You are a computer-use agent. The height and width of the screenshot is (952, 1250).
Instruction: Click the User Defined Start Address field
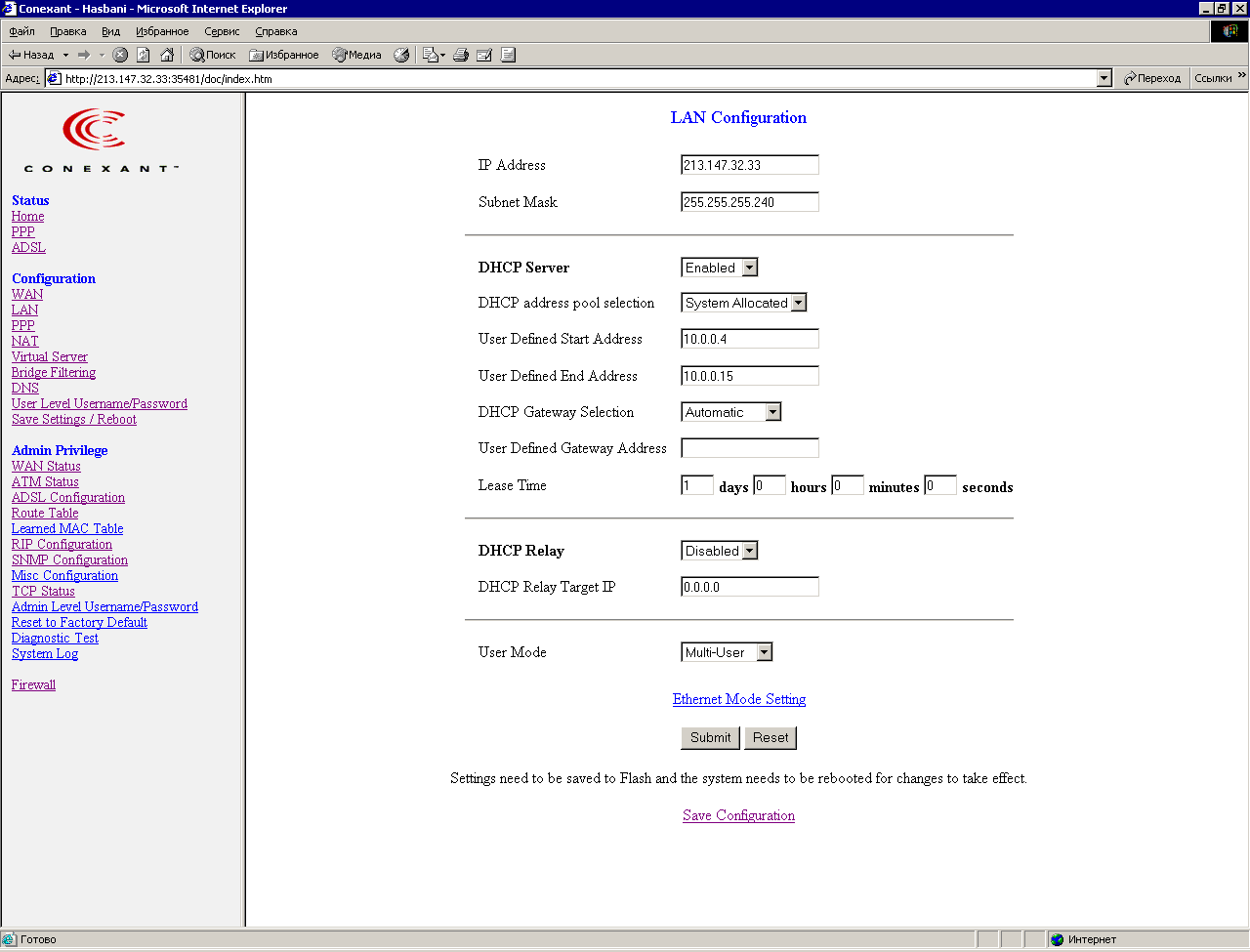point(750,339)
